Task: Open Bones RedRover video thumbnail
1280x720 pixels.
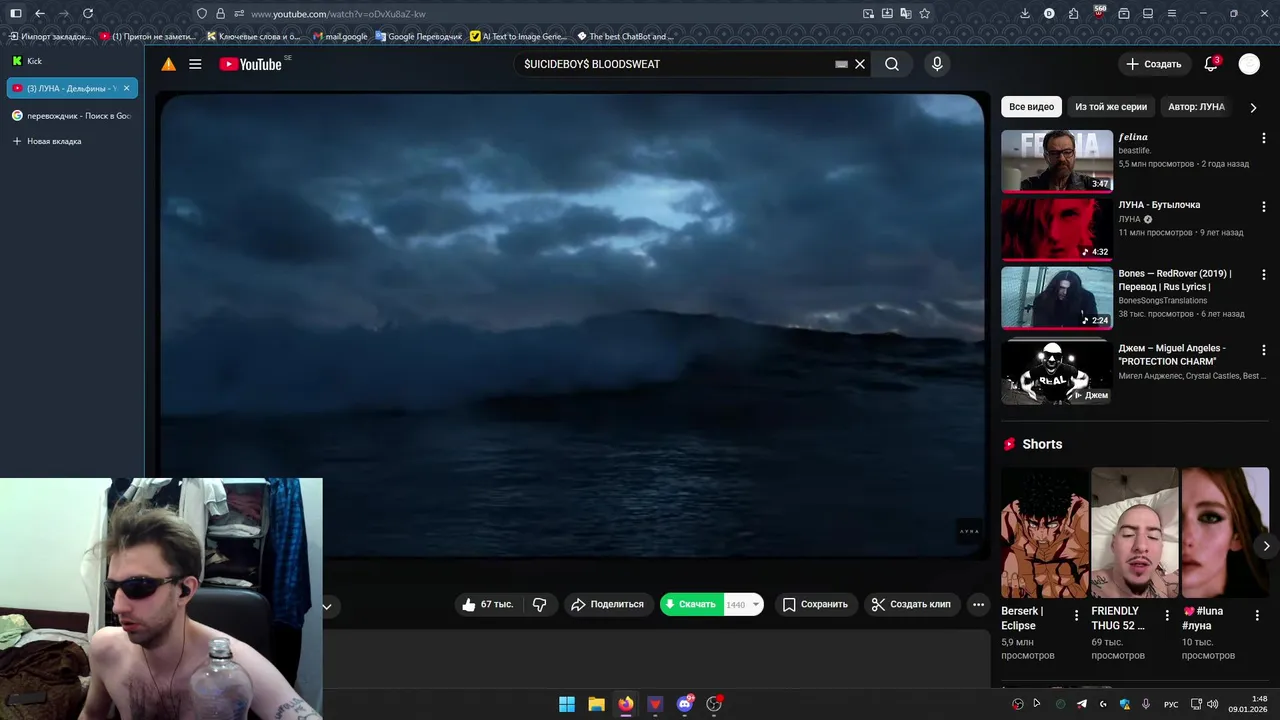Action: [x=1057, y=297]
